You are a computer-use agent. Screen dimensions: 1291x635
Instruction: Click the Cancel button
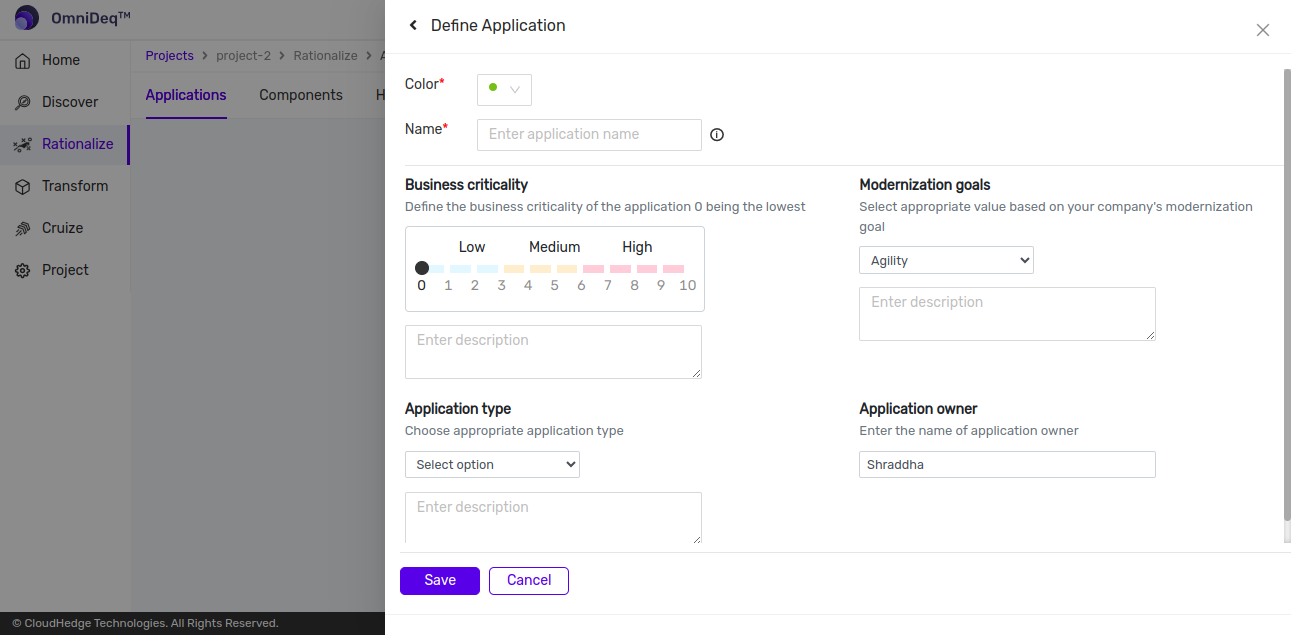pyautogui.click(x=529, y=581)
